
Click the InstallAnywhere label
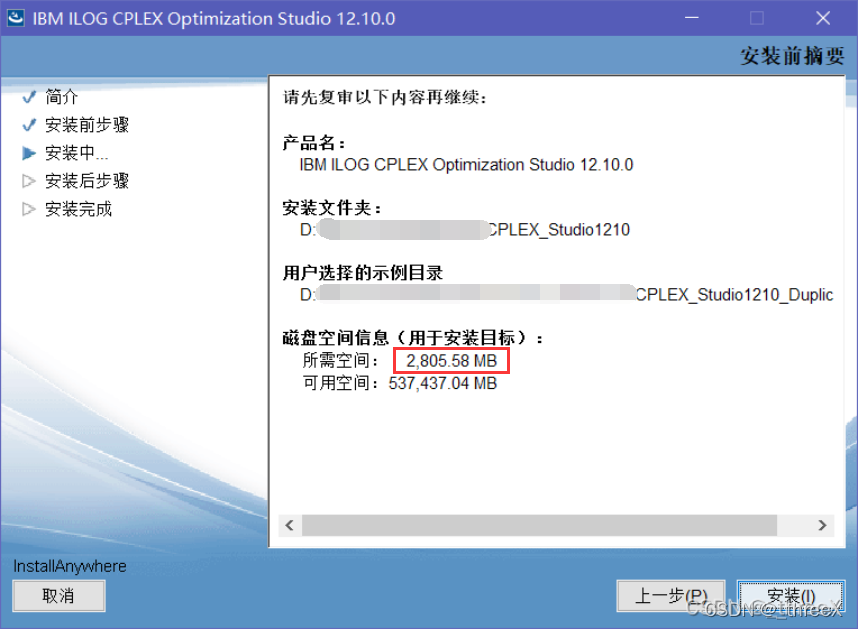click(69, 566)
